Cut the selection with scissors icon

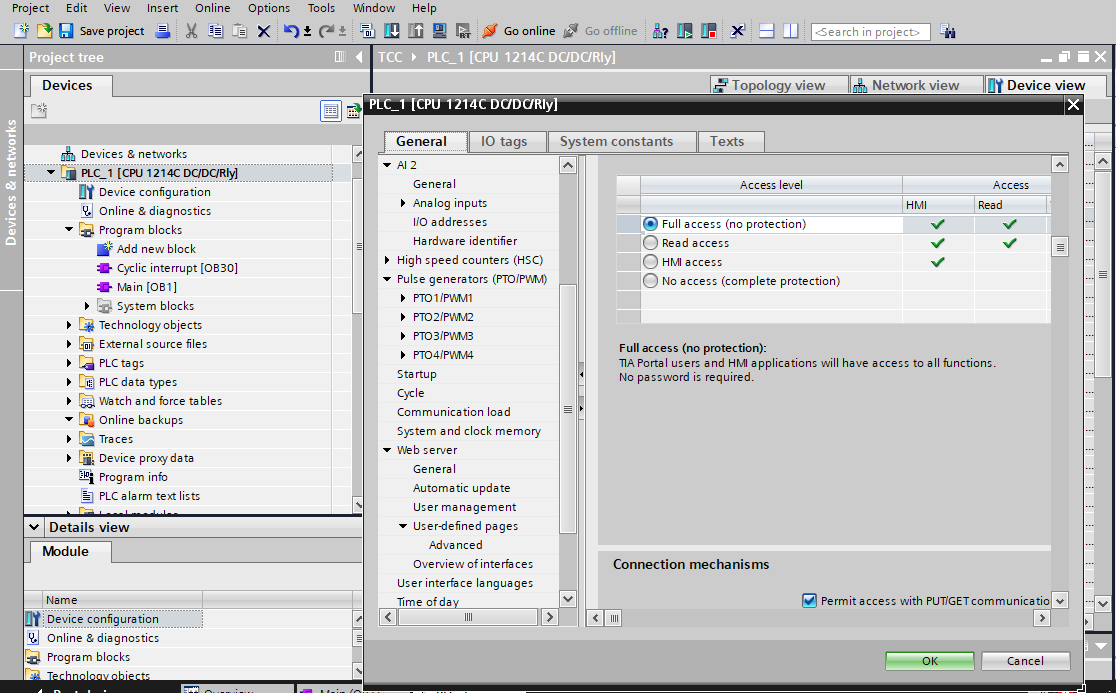coord(191,31)
